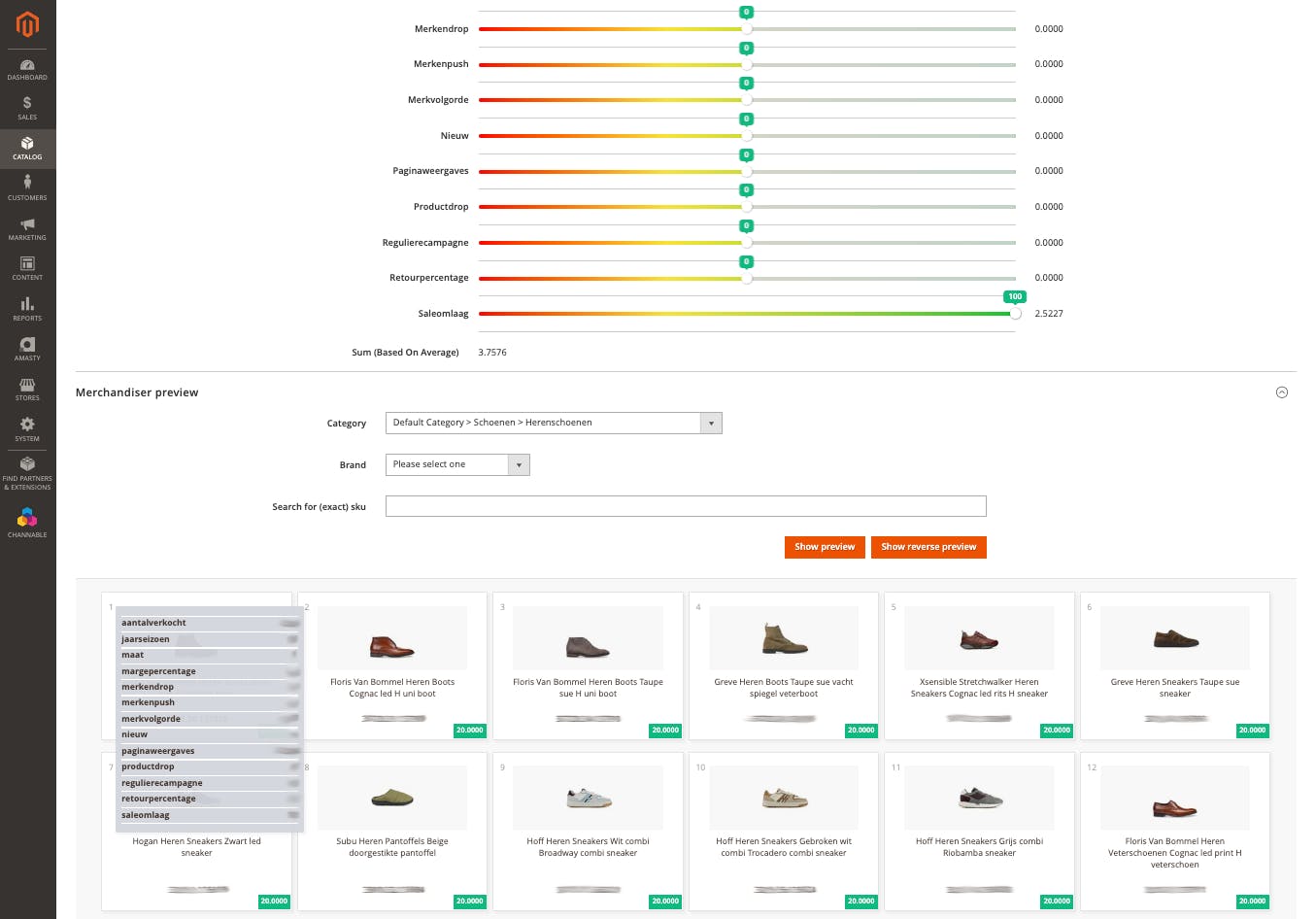The height and width of the screenshot is (919, 1316).
Task: Click the Merkenpush slider handle
Action: pyautogui.click(x=747, y=64)
